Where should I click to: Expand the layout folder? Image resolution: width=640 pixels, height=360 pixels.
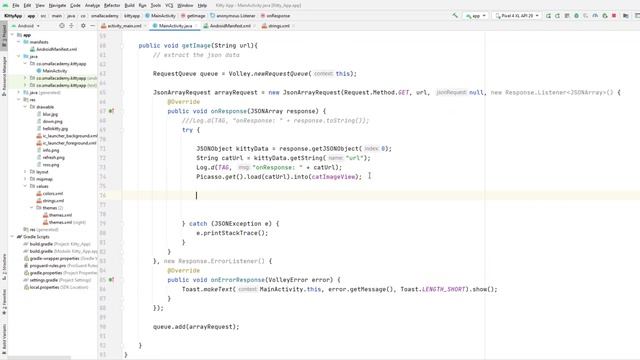pyautogui.click(x=25, y=172)
